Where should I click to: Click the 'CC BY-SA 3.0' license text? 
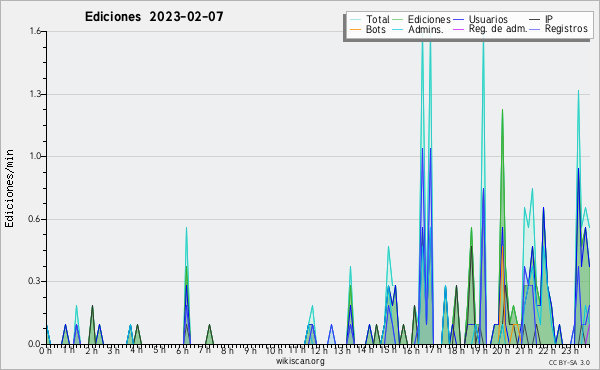pos(569,363)
